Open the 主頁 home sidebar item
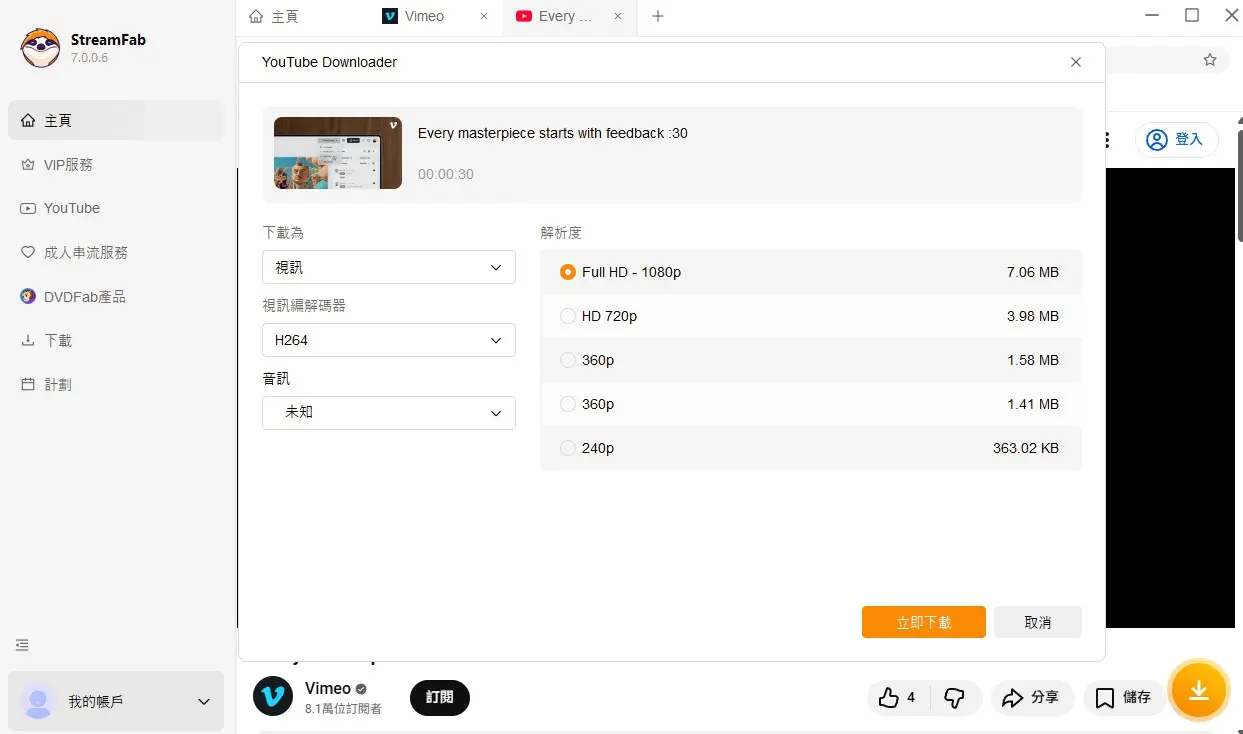This screenshot has height=734, width=1243. [x=116, y=120]
